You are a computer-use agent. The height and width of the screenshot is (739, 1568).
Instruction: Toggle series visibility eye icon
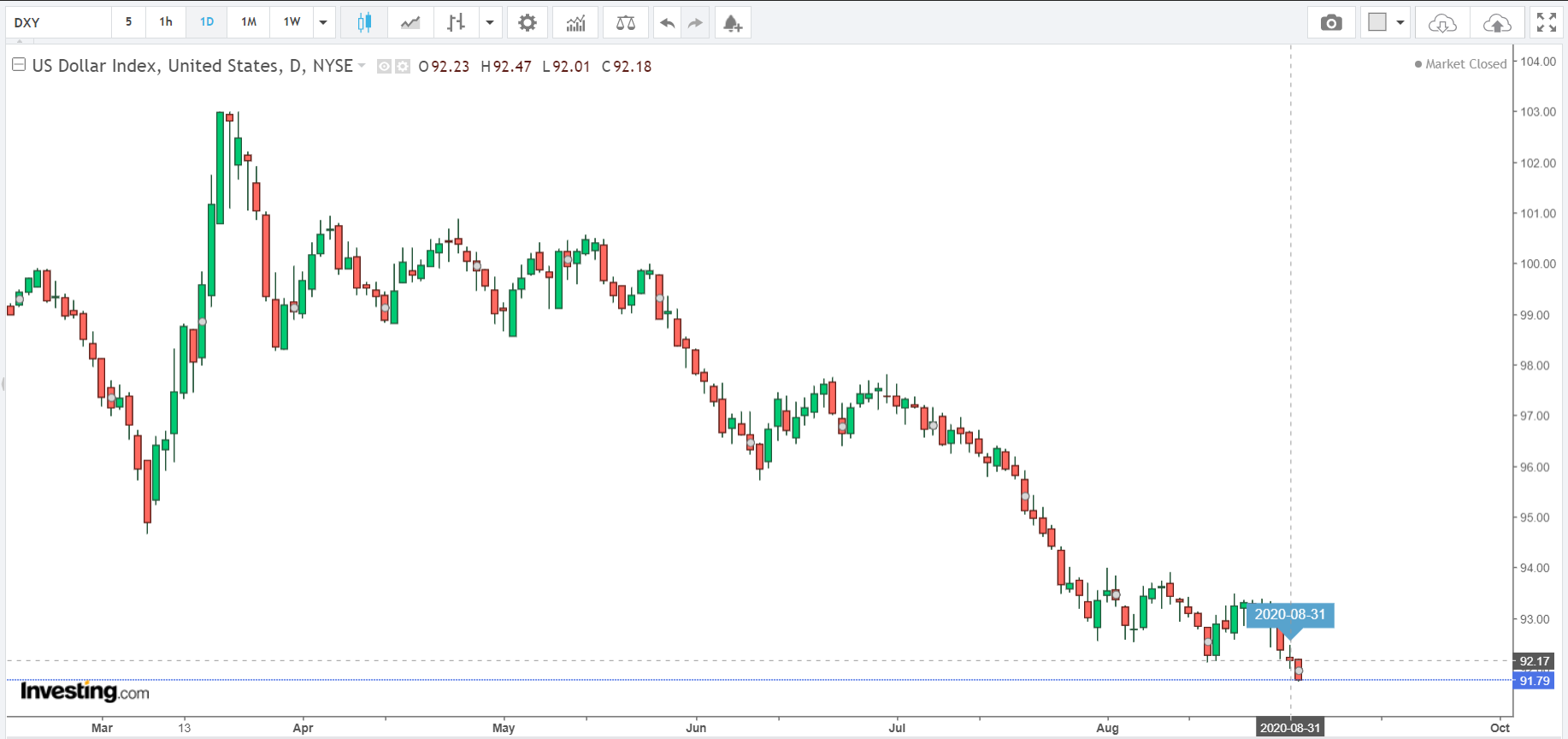[385, 66]
